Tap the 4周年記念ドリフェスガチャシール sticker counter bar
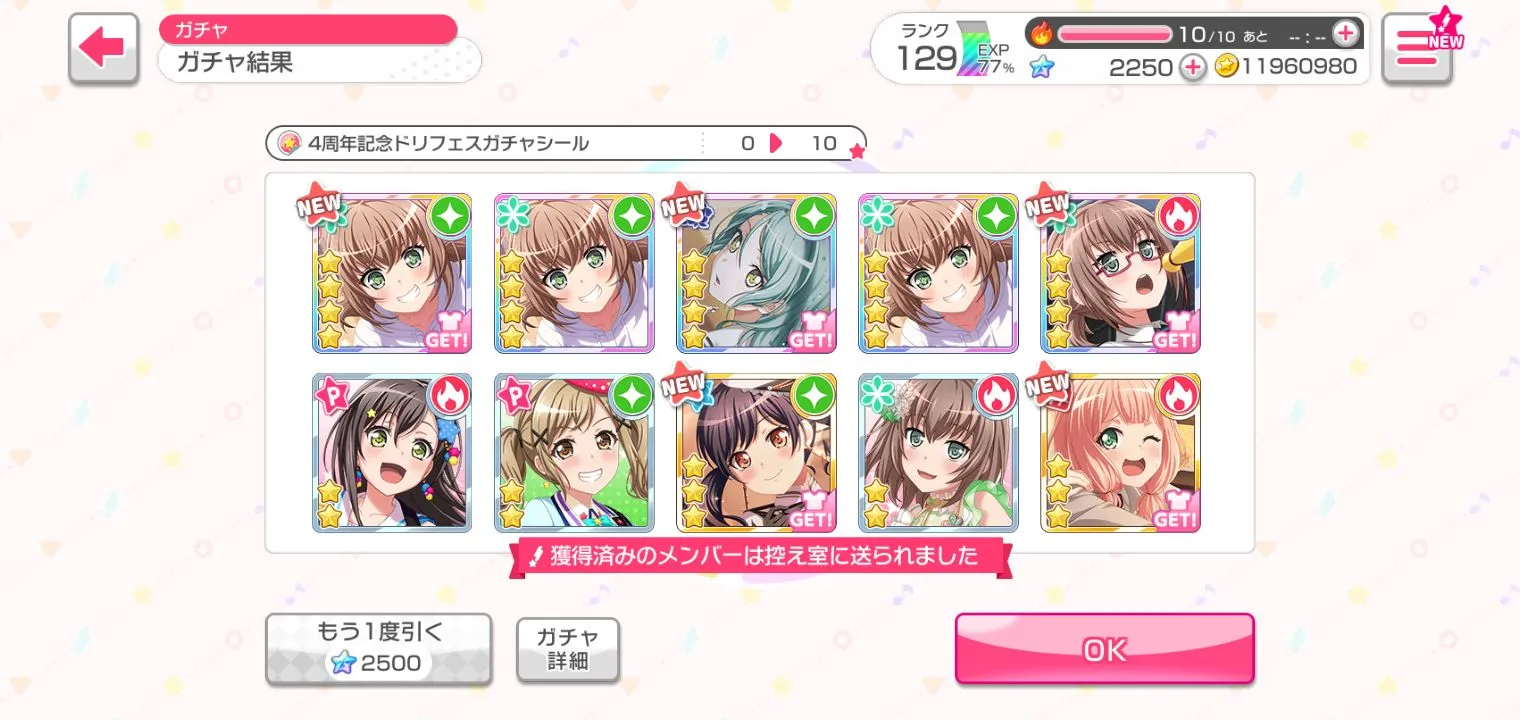This screenshot has height=720, width=1520. coord(566,143)
